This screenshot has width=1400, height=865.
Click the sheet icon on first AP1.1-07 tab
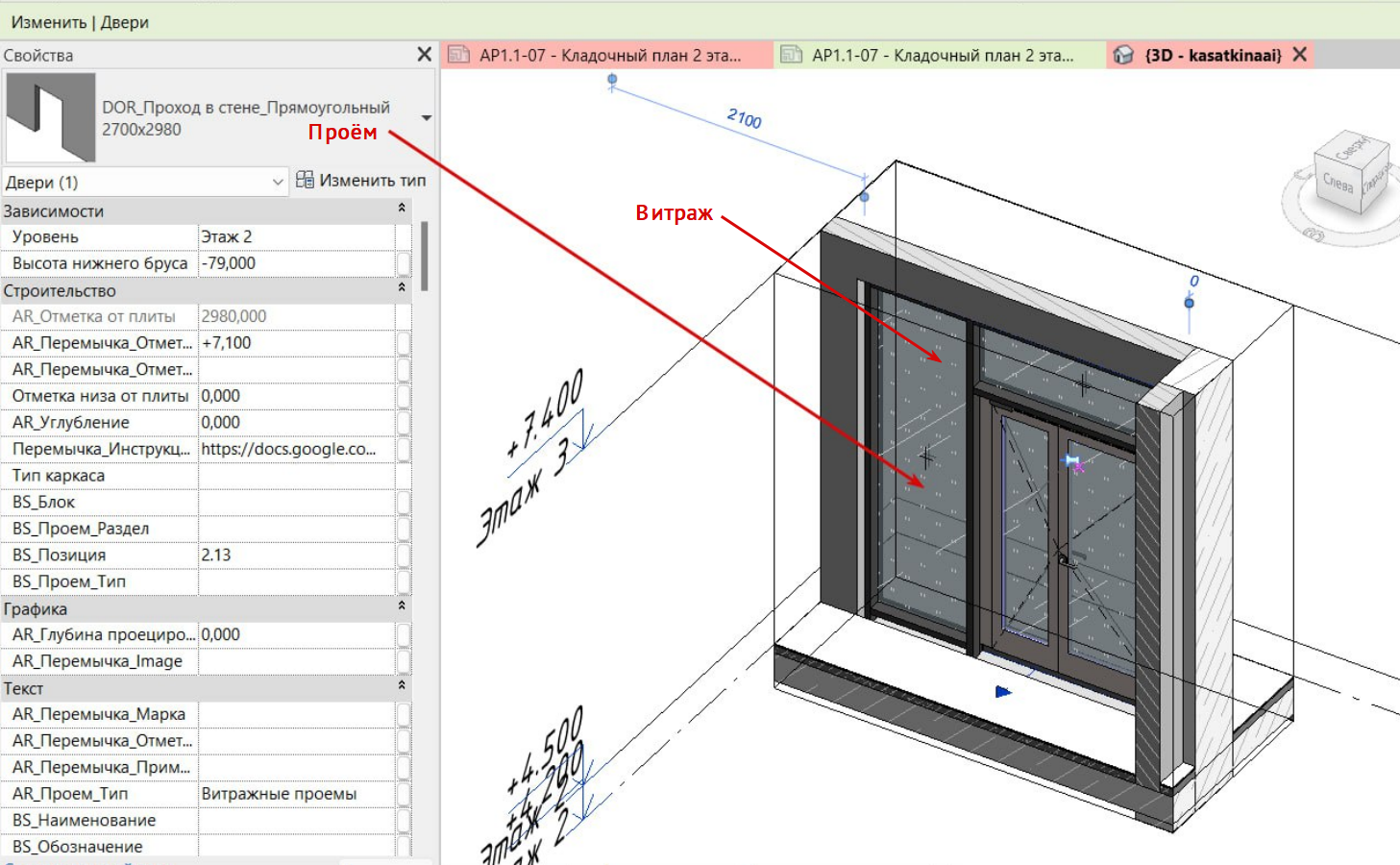pyautogui.click(x=458, y=55)
